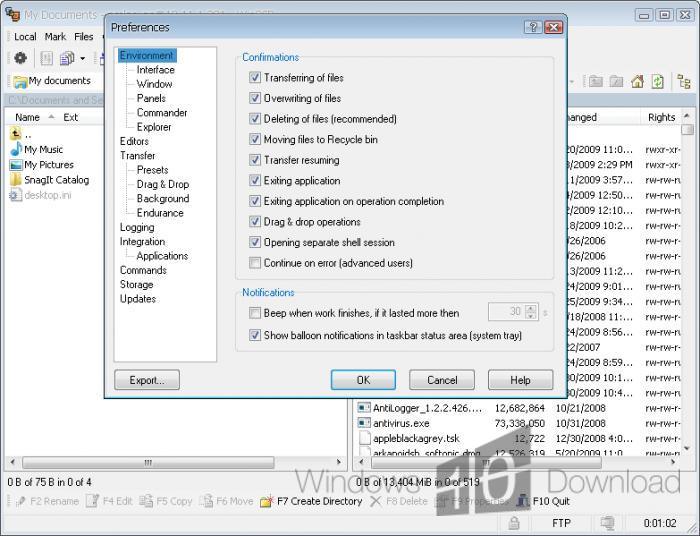Toggle Transfer resuming checkbox
The image size is (700, 536).
point(254,159)
